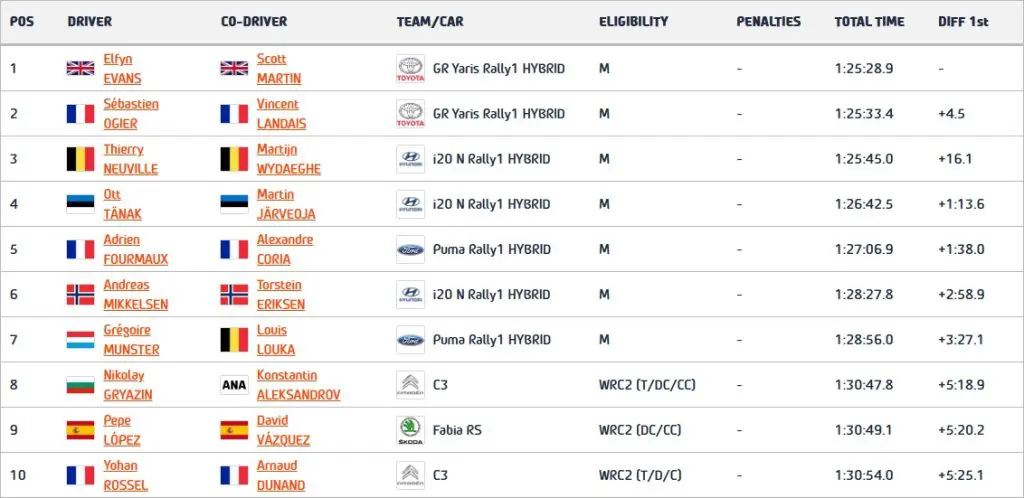Open co-driver Arnaud Dunand link

[x=281, y=475]
